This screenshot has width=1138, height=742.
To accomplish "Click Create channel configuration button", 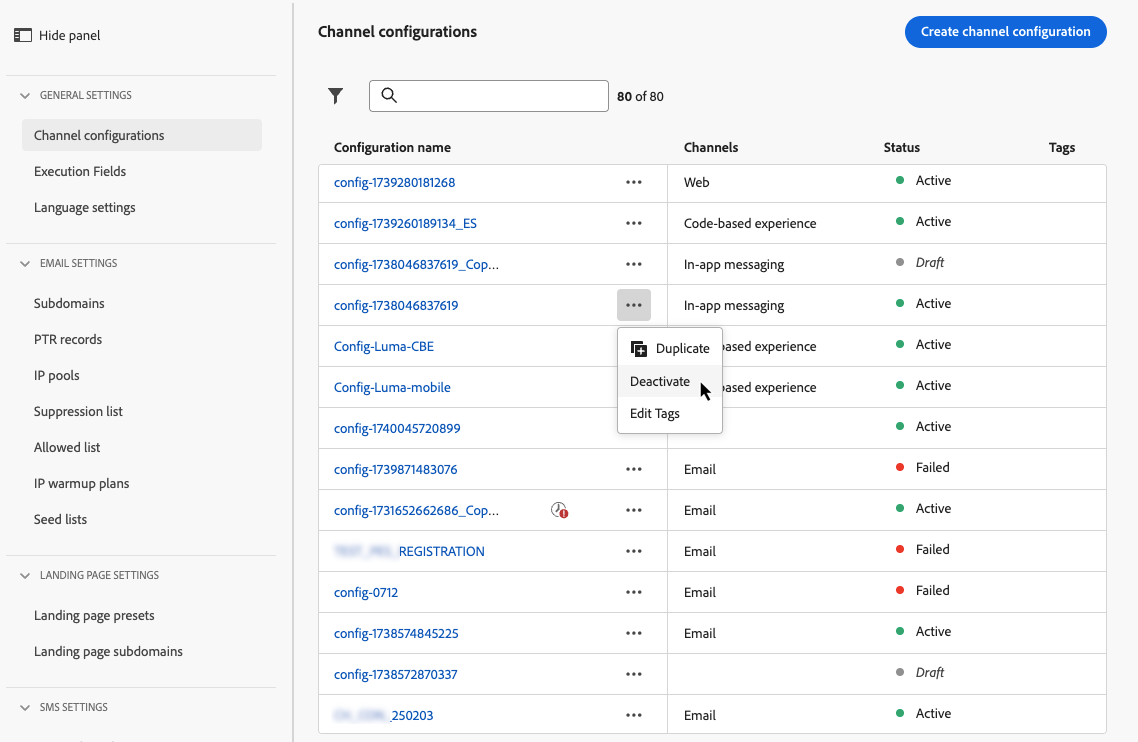I will click(x=1005, y=32).
